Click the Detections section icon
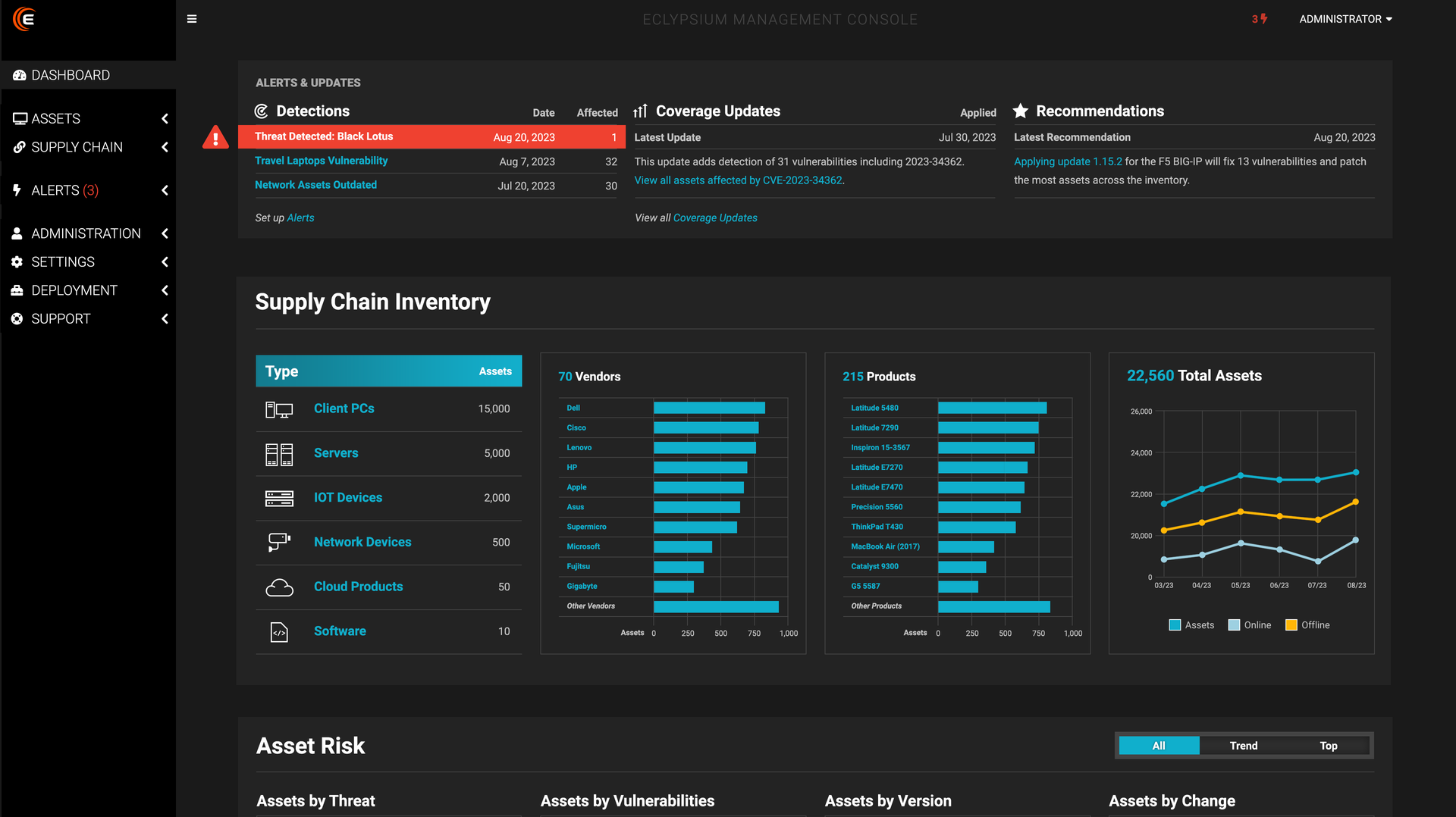The width and height of the screenshot is (1456, 817). pyautogui.click(x=262, y=111)
